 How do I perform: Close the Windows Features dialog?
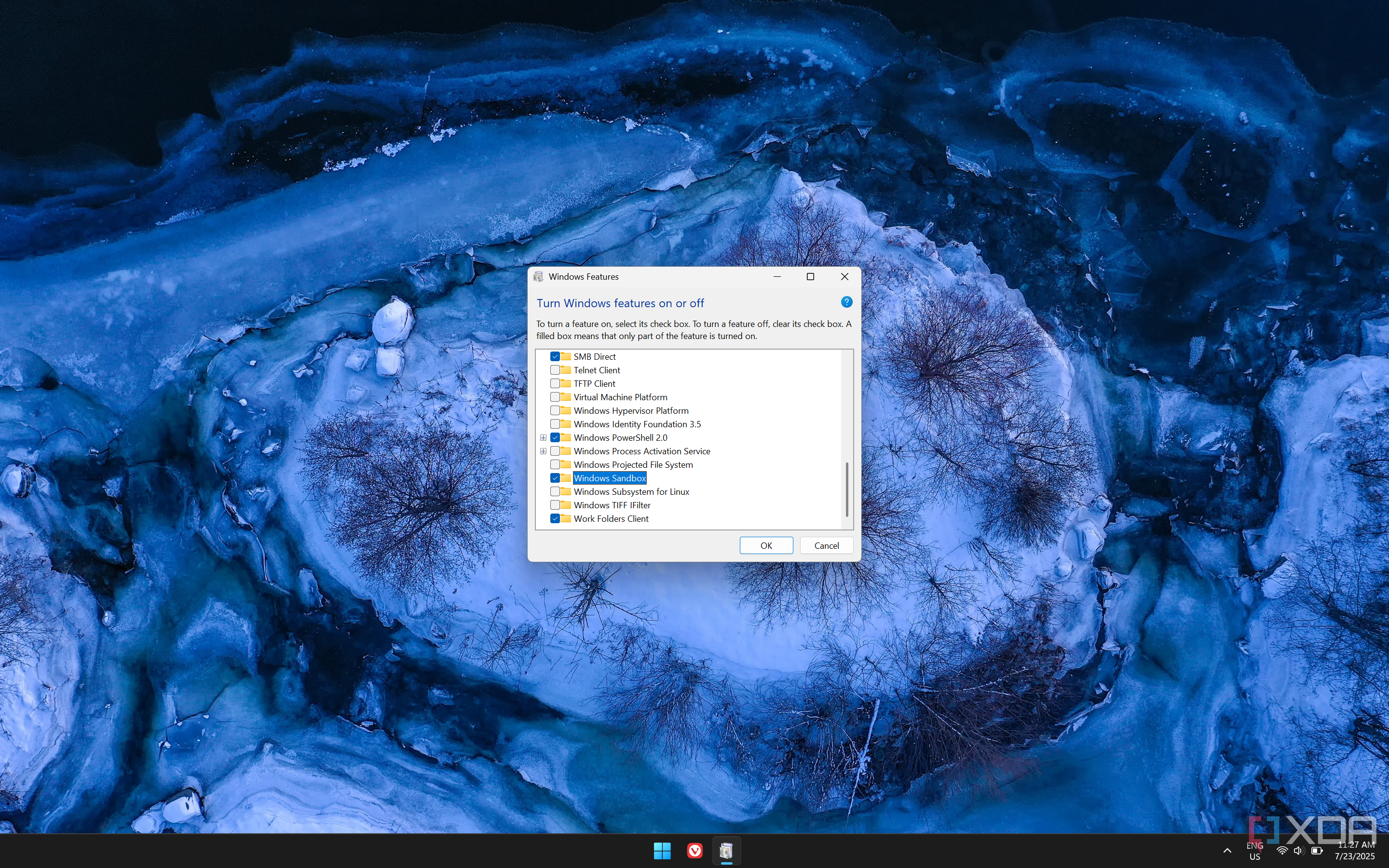point(844,277)
